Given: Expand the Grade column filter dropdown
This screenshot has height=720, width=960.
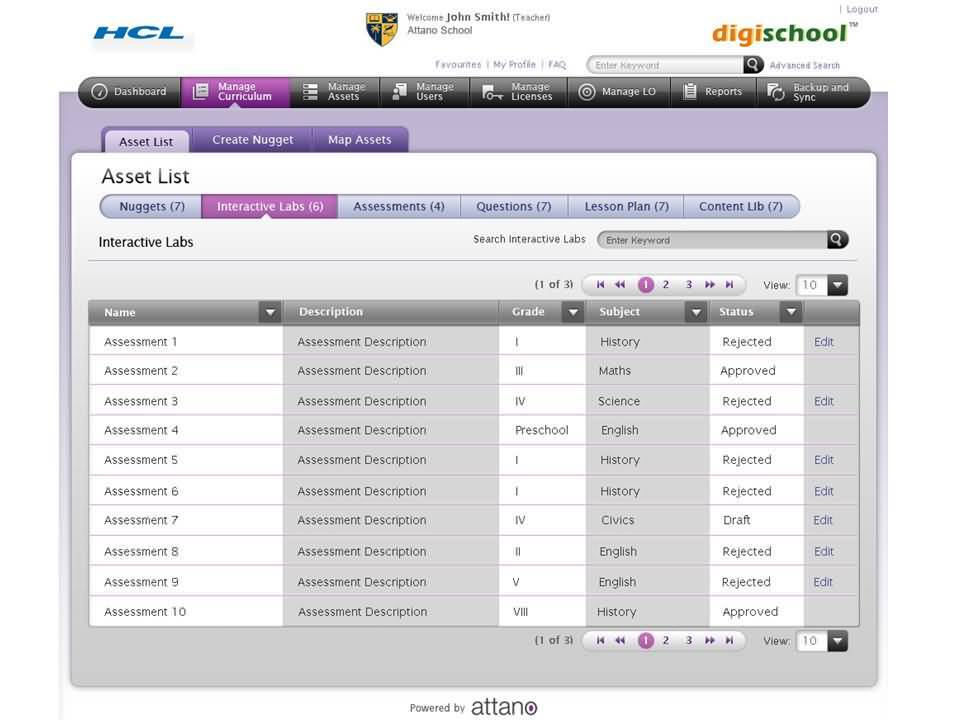Looking at the screenshot, I should tap(572, 313).
